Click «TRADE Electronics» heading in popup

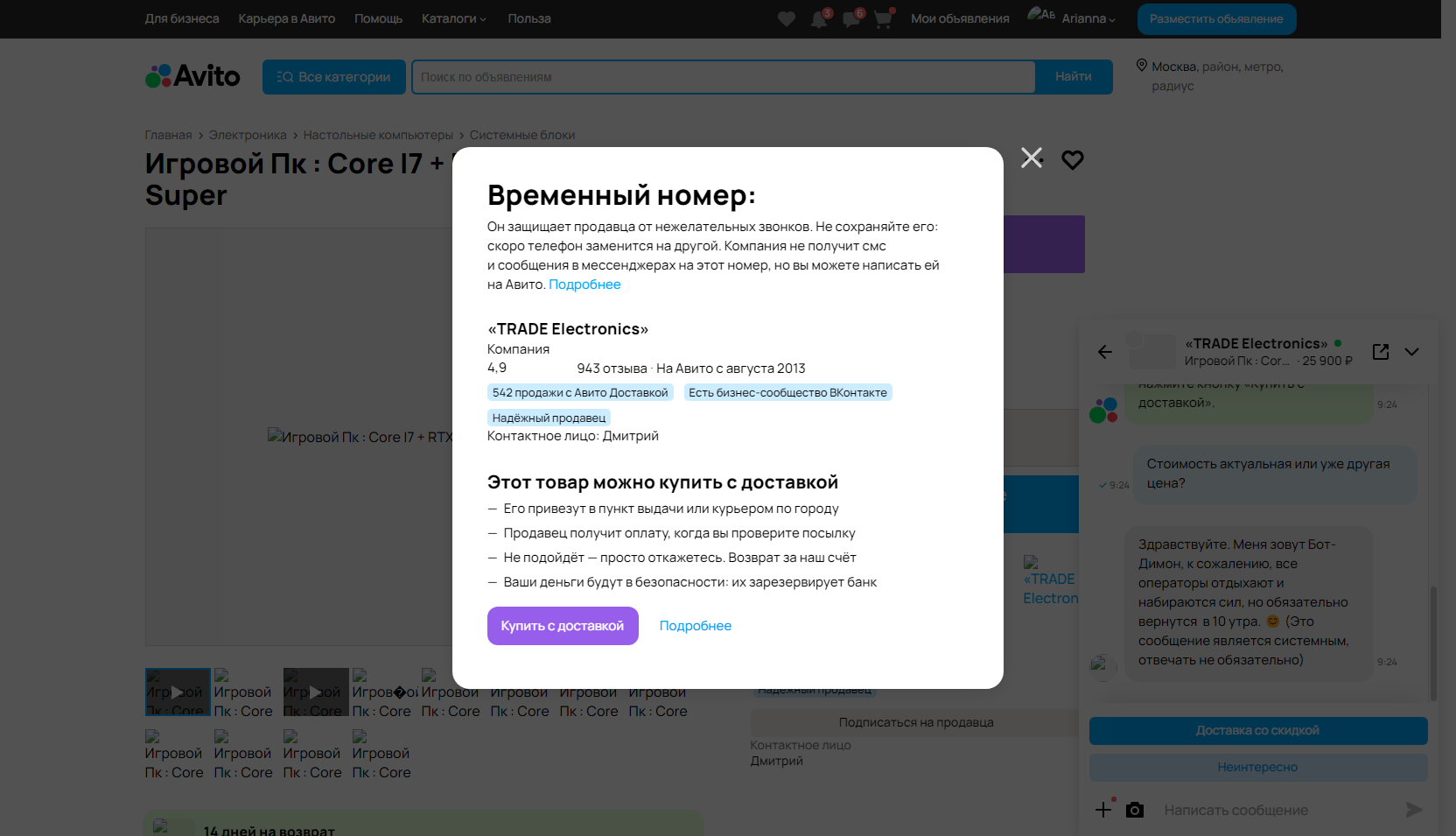[568, 329]
